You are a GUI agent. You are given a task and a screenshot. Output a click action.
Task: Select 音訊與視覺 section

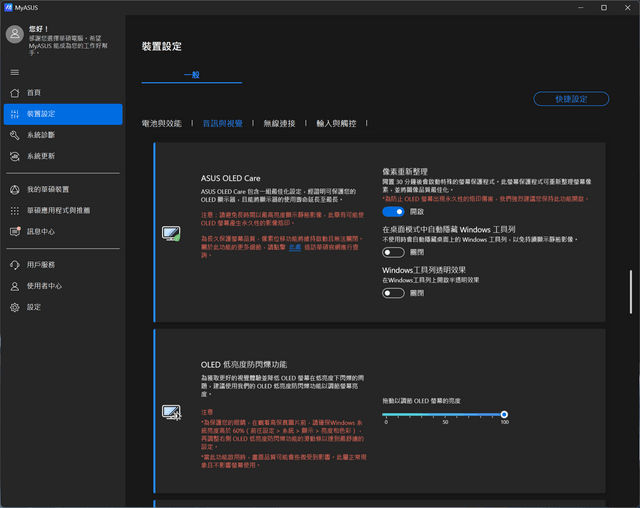coord(222,123)
